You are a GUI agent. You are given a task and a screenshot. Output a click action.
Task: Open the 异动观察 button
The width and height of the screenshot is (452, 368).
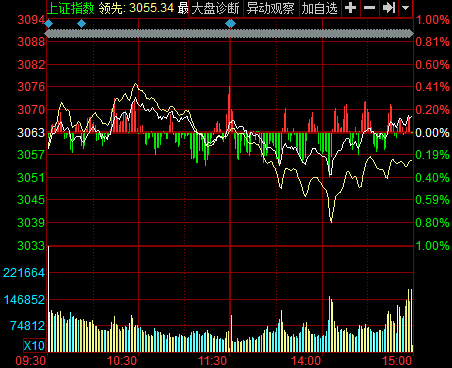[271, 8]
